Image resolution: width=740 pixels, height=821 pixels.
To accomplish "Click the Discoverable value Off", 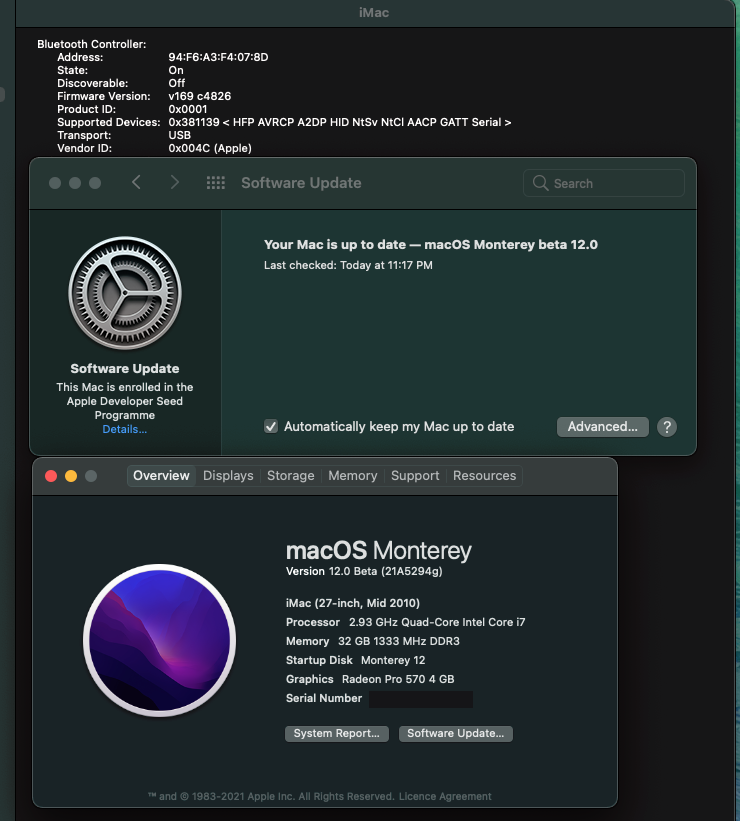I will (176, 83).
